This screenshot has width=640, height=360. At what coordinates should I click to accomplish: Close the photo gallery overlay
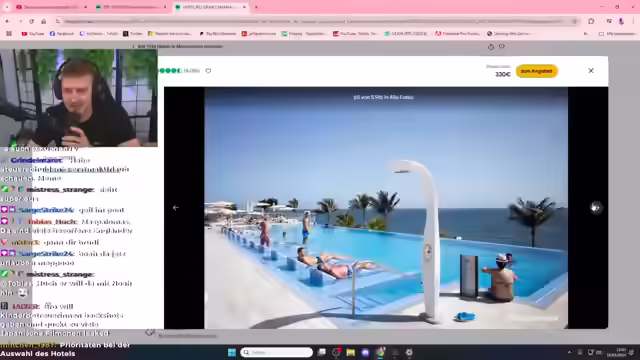pyautogui.click(x=591, y=71)
